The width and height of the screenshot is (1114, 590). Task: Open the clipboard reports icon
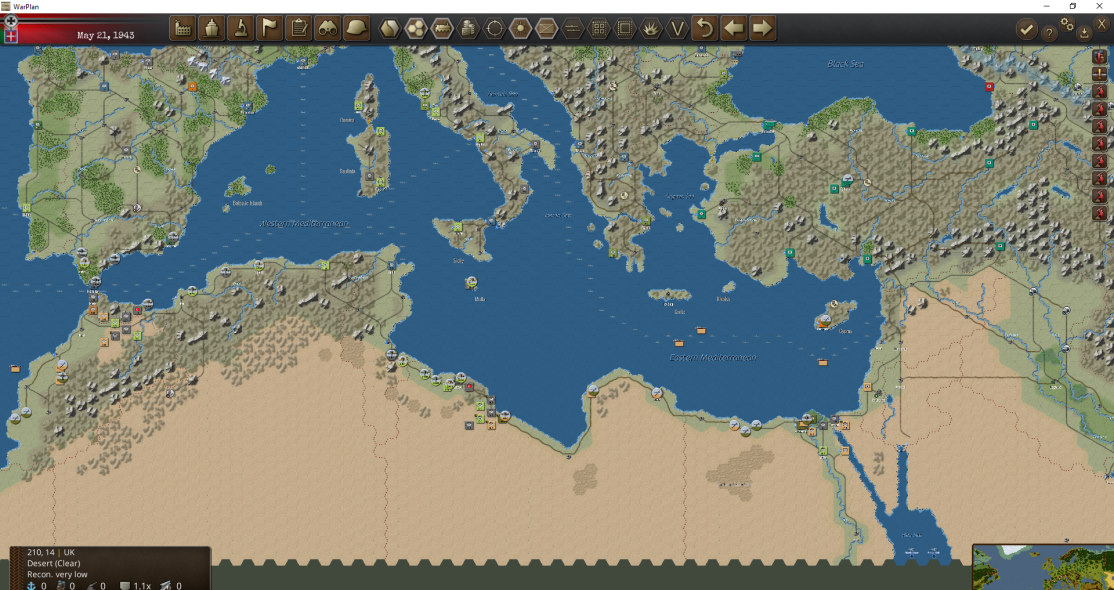(x=298, y=28)
